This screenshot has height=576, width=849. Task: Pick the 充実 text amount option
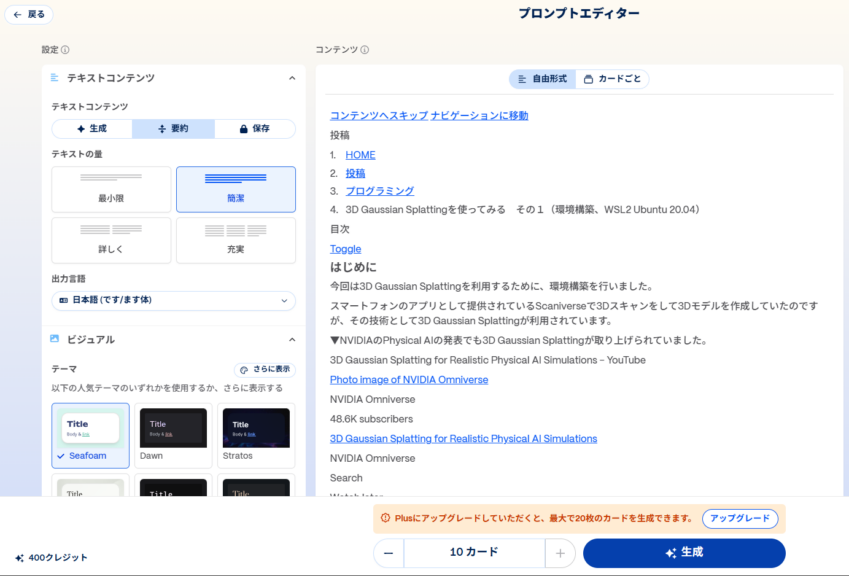click(235, 240)
